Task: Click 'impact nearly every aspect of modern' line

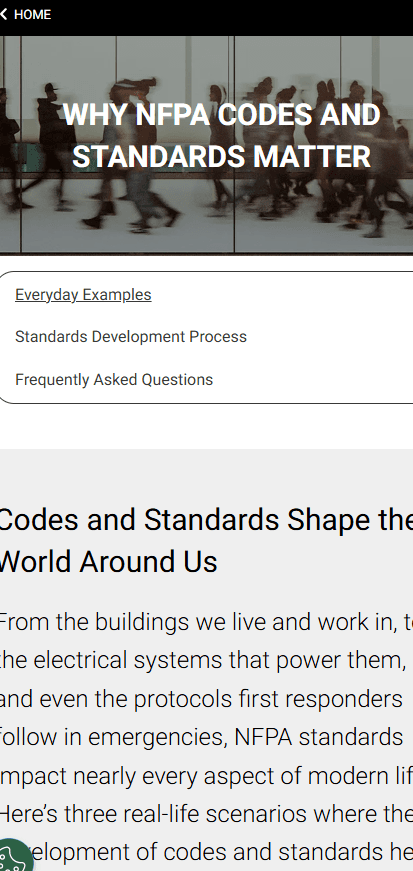Action: click(206, 775)
